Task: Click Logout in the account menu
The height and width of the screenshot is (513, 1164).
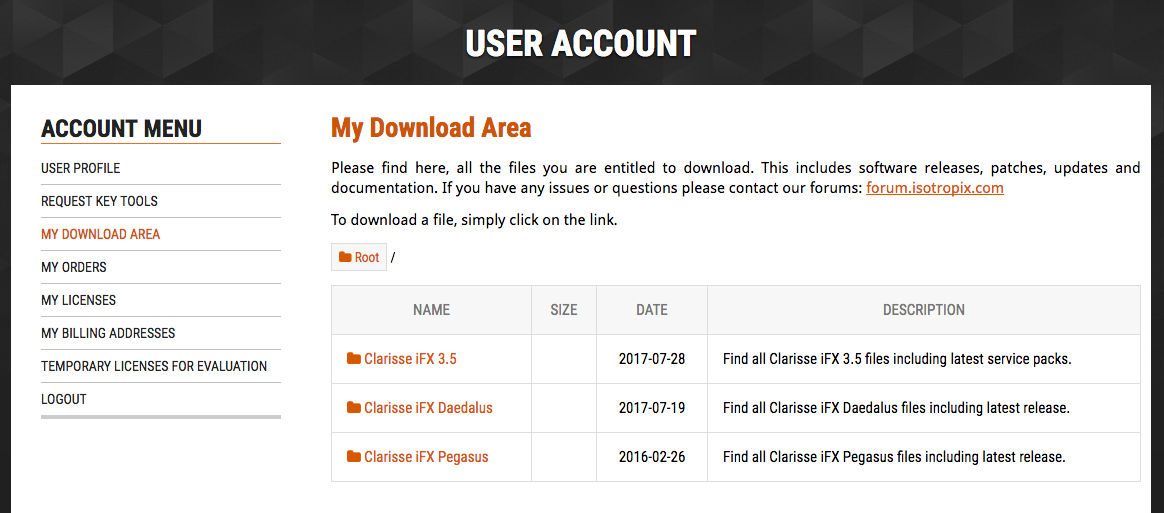Action: (64, 399)
